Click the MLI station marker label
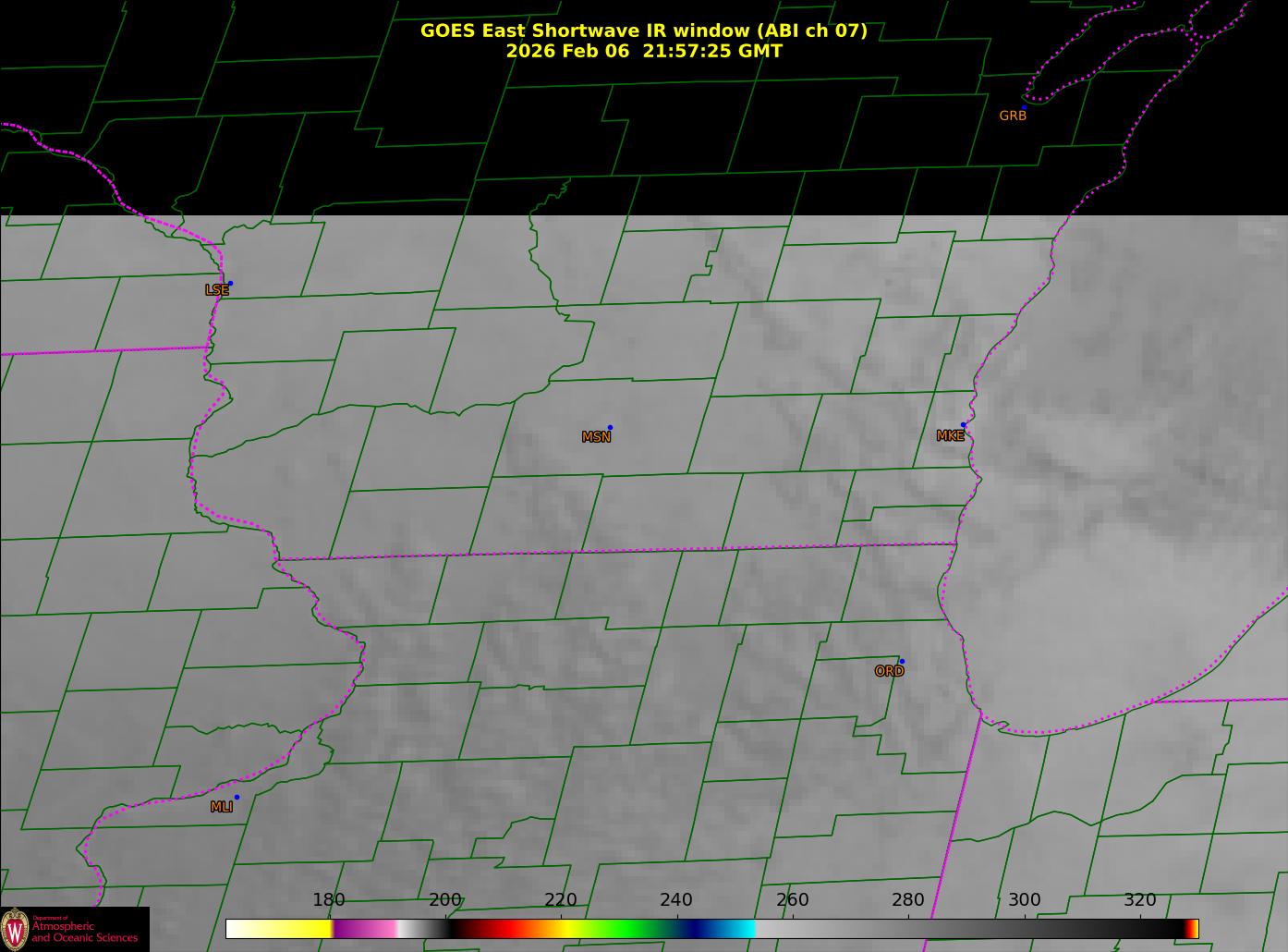1288x952 pixels. pos(221,807)
